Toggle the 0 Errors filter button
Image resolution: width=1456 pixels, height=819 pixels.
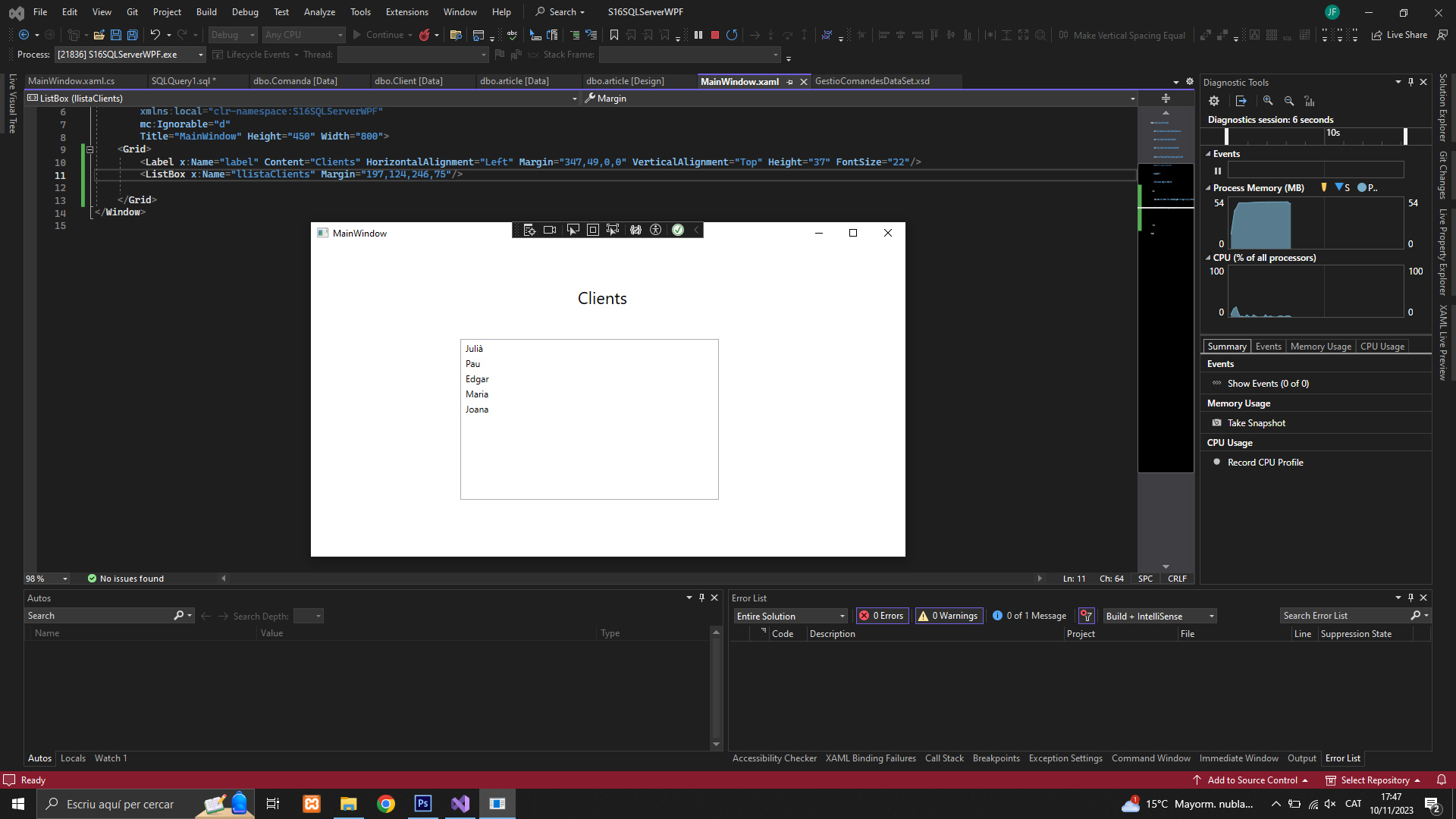click(x=883, y=616)
